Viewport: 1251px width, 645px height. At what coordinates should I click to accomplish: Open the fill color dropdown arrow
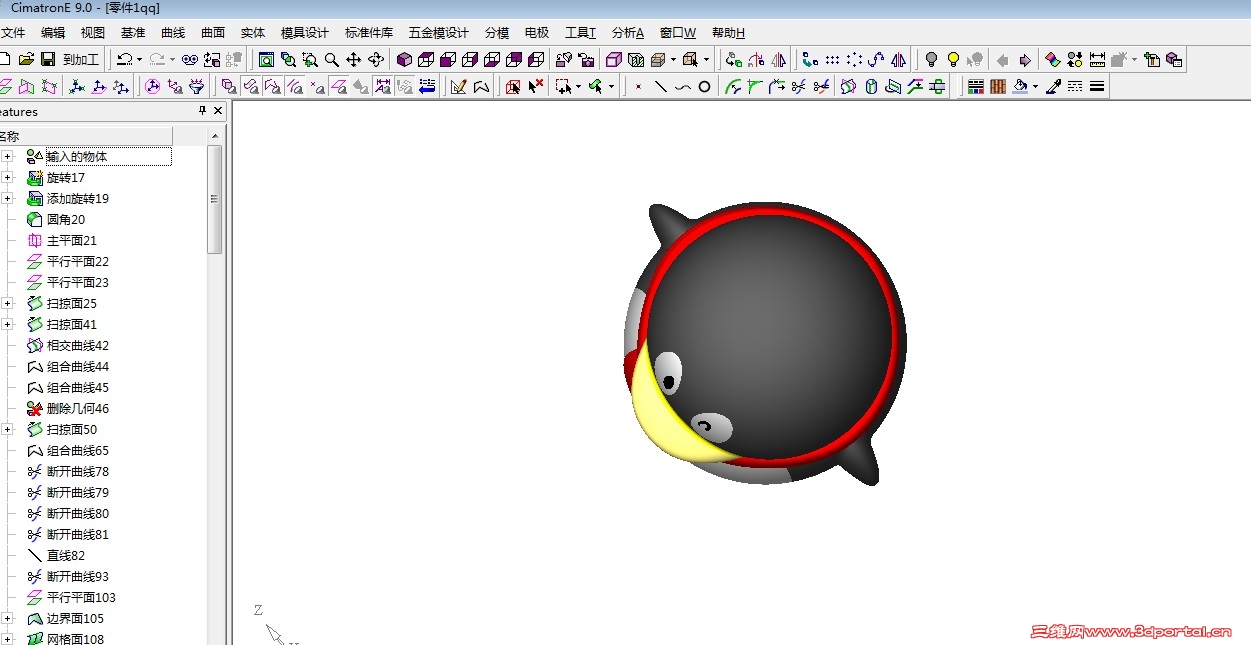click(1035, 87)
